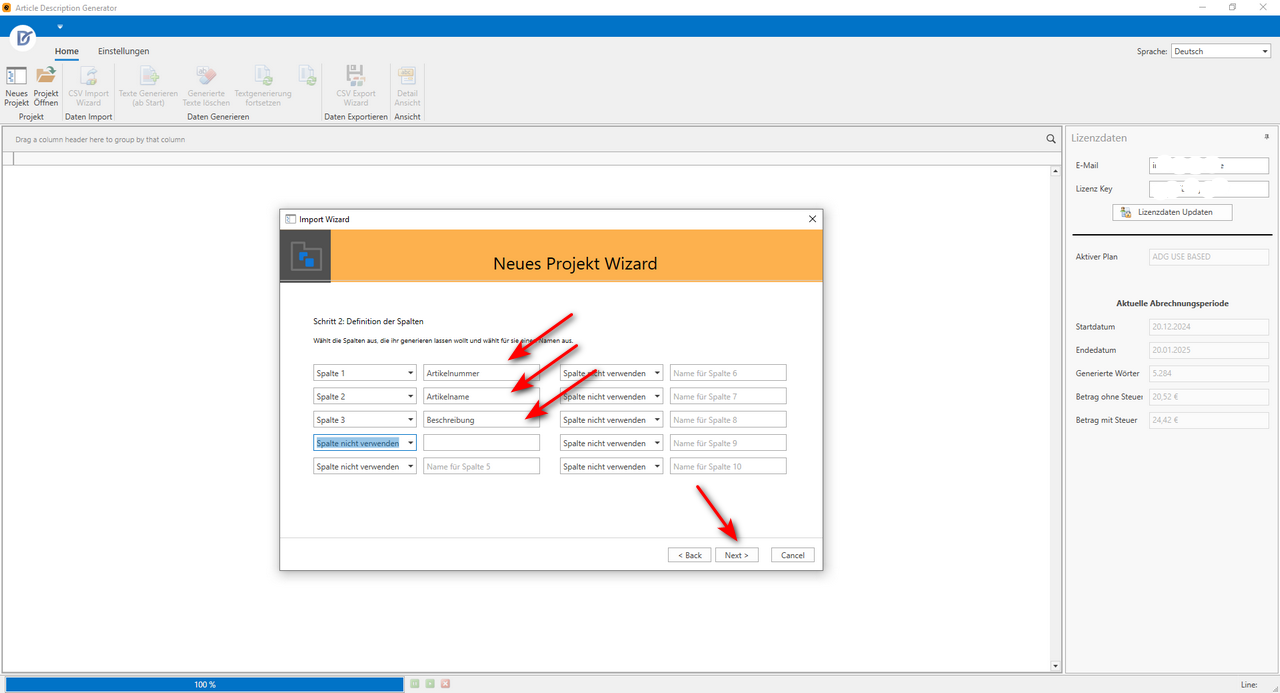Click grid vertical scrollbar down arrow
The width and height of the screenshot is (1280, 693).
pyautogui.click(x=1056, y=666)
